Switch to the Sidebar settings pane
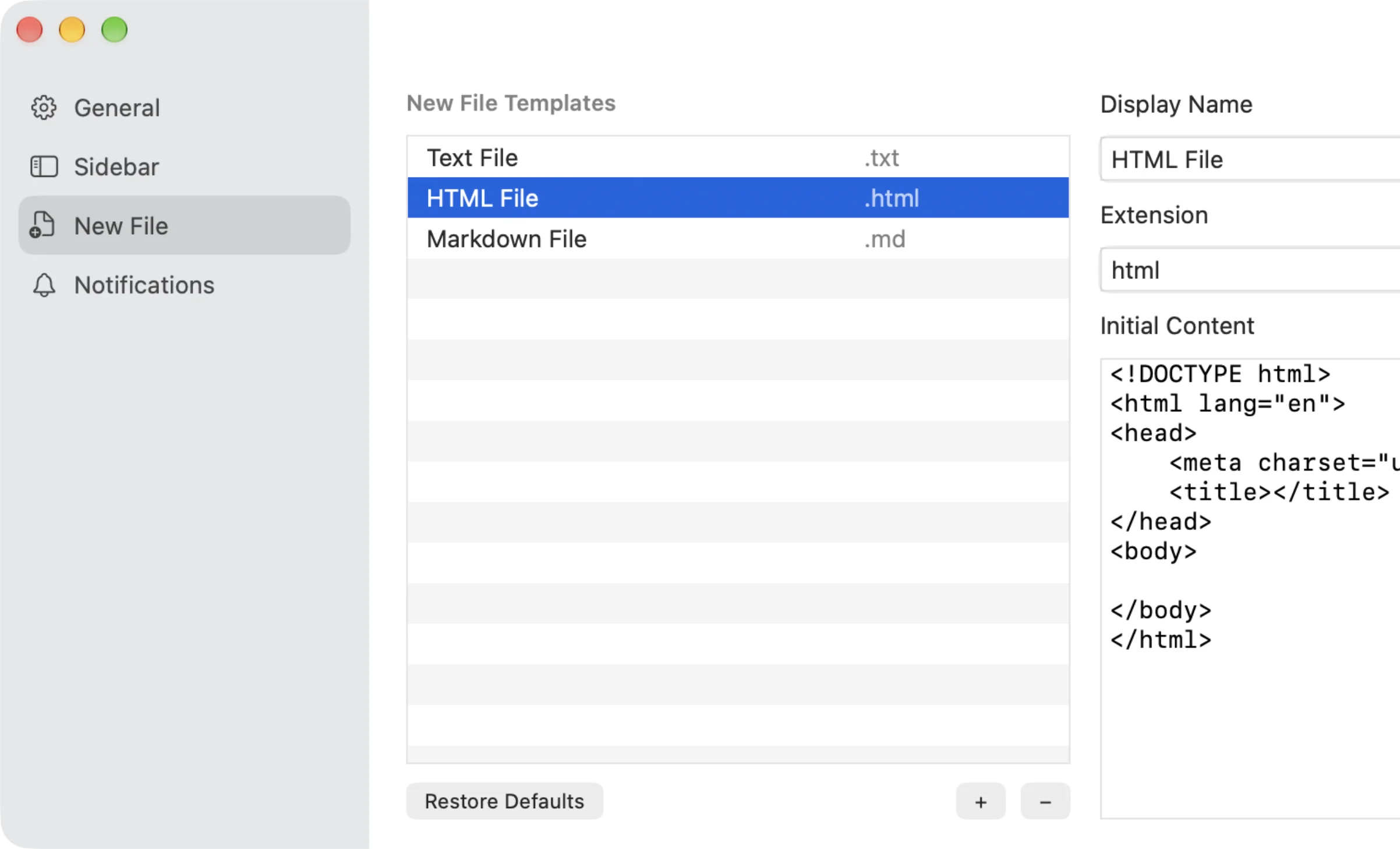Image resolution: width=1400 pixels, height=849 pixels. tap(184, 167)
